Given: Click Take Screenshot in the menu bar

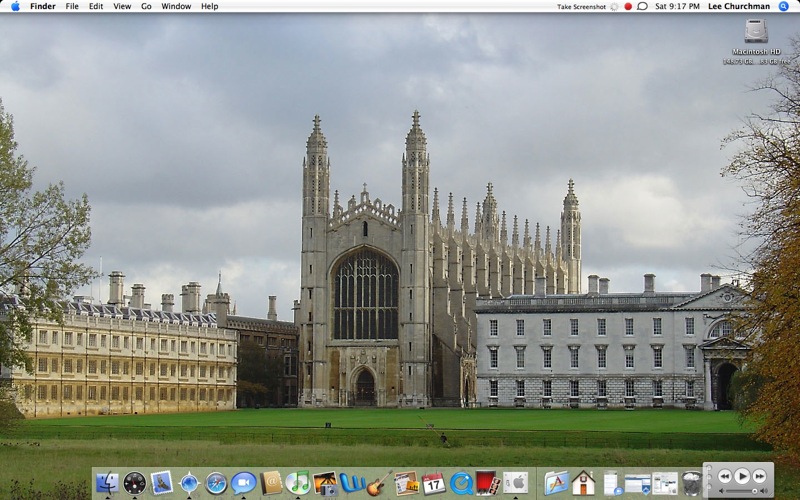Looking at the screenshot, I should point(581,6).
